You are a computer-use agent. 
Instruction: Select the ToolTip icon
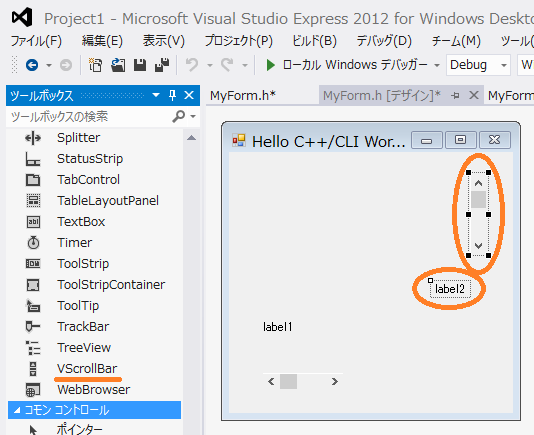point(33,306)
